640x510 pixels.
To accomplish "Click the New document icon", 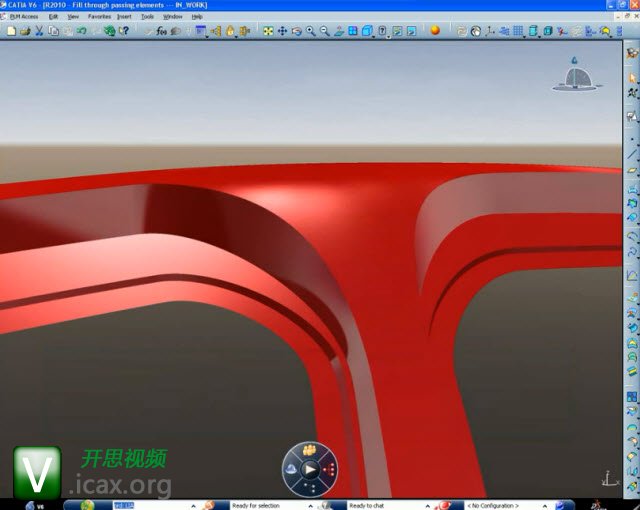I will 10,31.
